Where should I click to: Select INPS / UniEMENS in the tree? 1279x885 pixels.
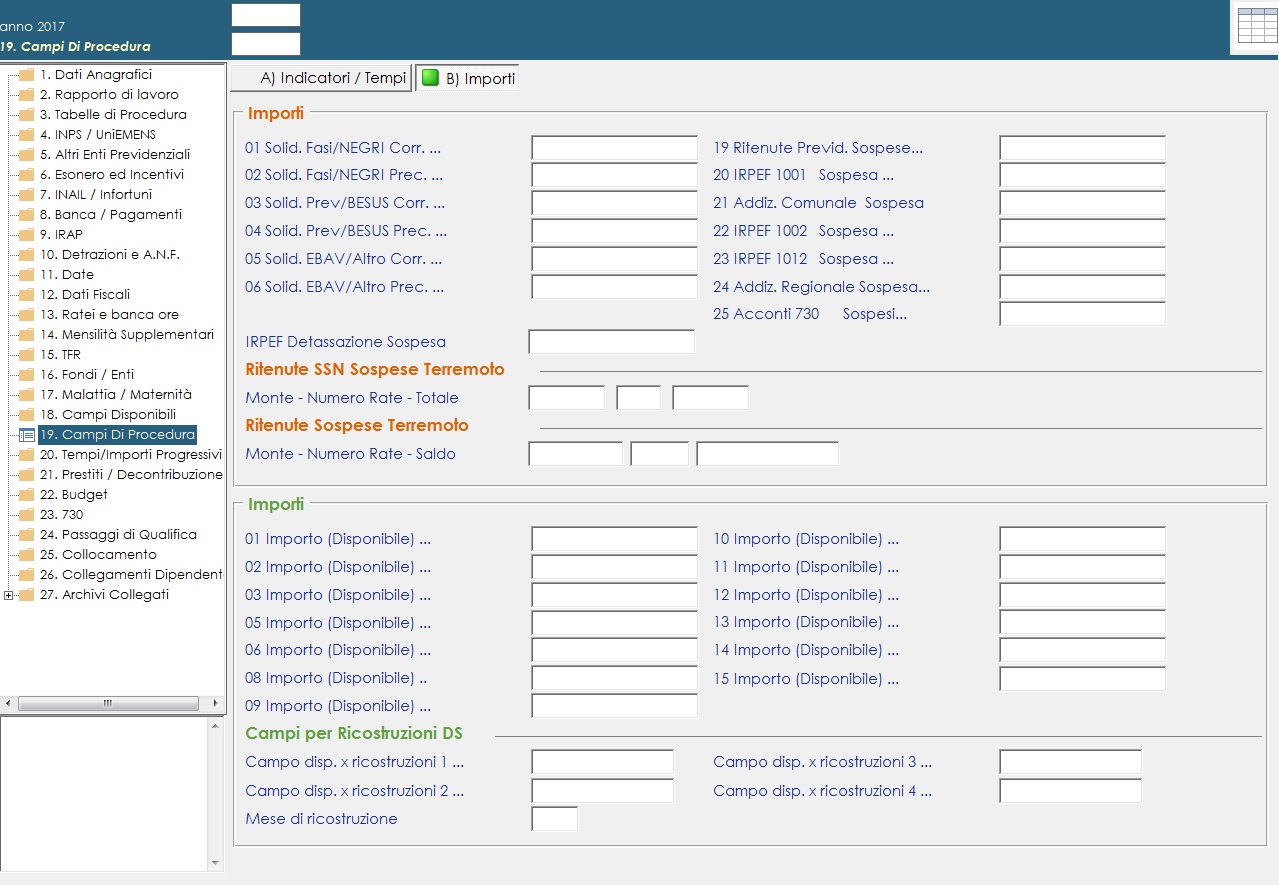coord(98,135)
